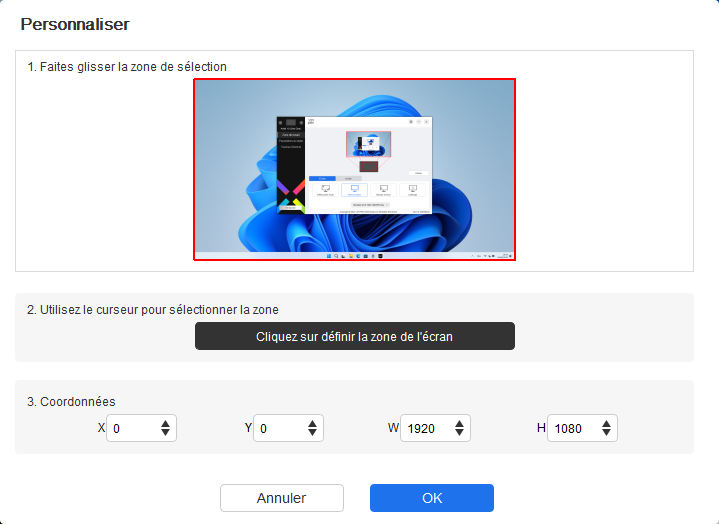
Task: Click the miniature app window in preview
Action: (x=354, y=165)
